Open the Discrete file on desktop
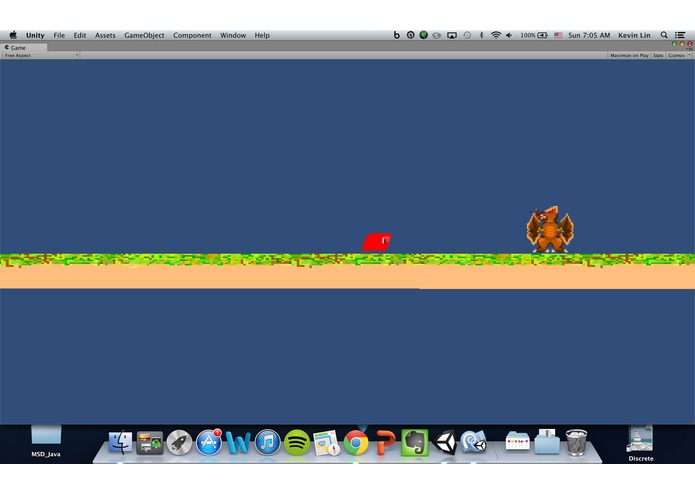 (640, 443)
